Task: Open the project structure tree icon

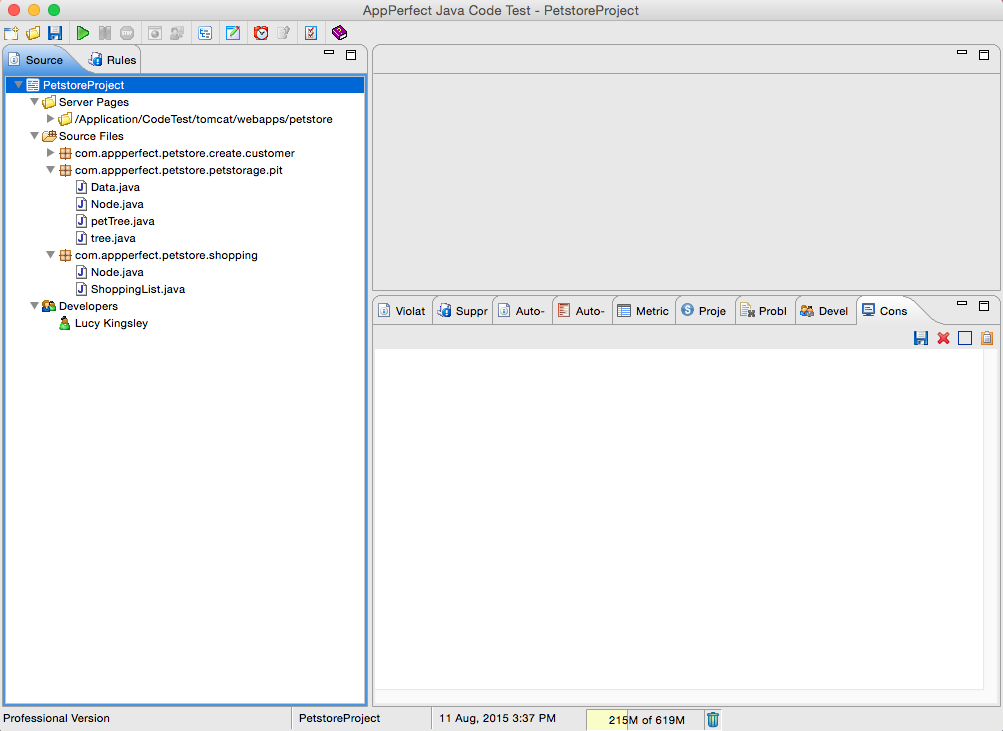Action: pyautogui.click(x=205, y=33)
